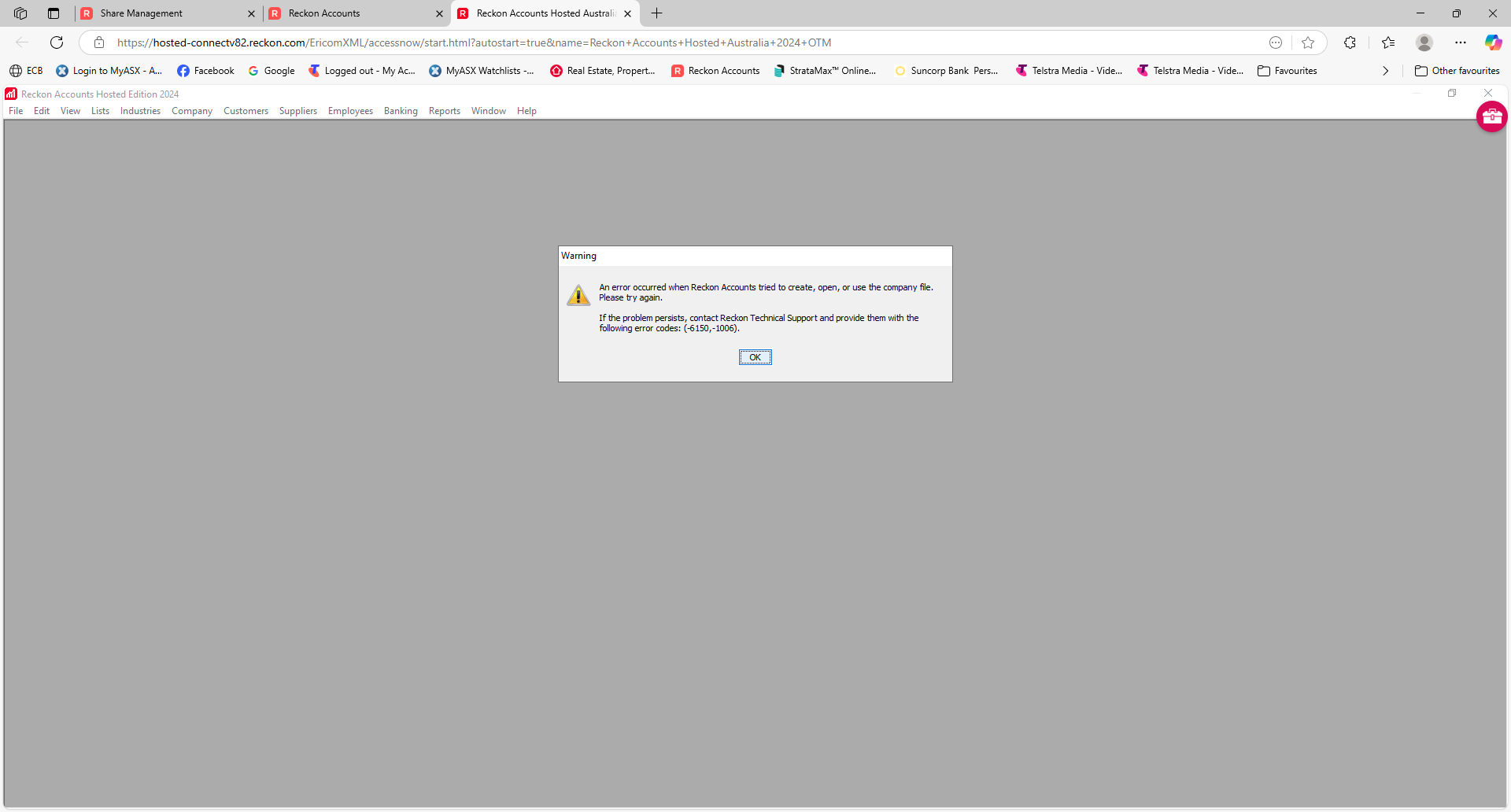Open the Other favourites folder
Viewport: 1511px width, 812px height.
coord(1457,71)
